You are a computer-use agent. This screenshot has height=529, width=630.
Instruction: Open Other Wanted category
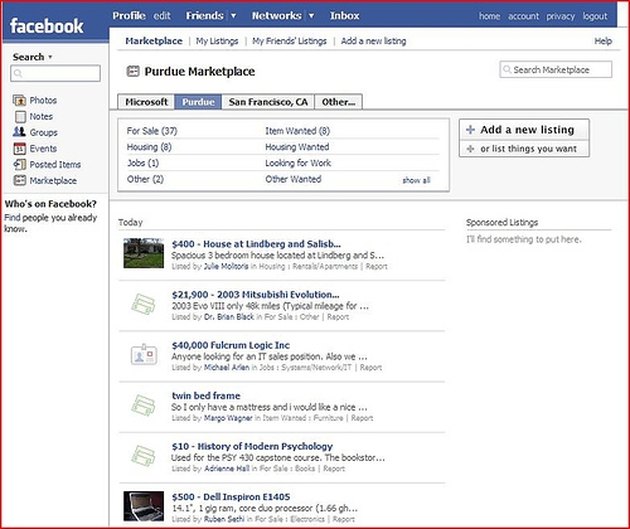[x=293, y=179]
